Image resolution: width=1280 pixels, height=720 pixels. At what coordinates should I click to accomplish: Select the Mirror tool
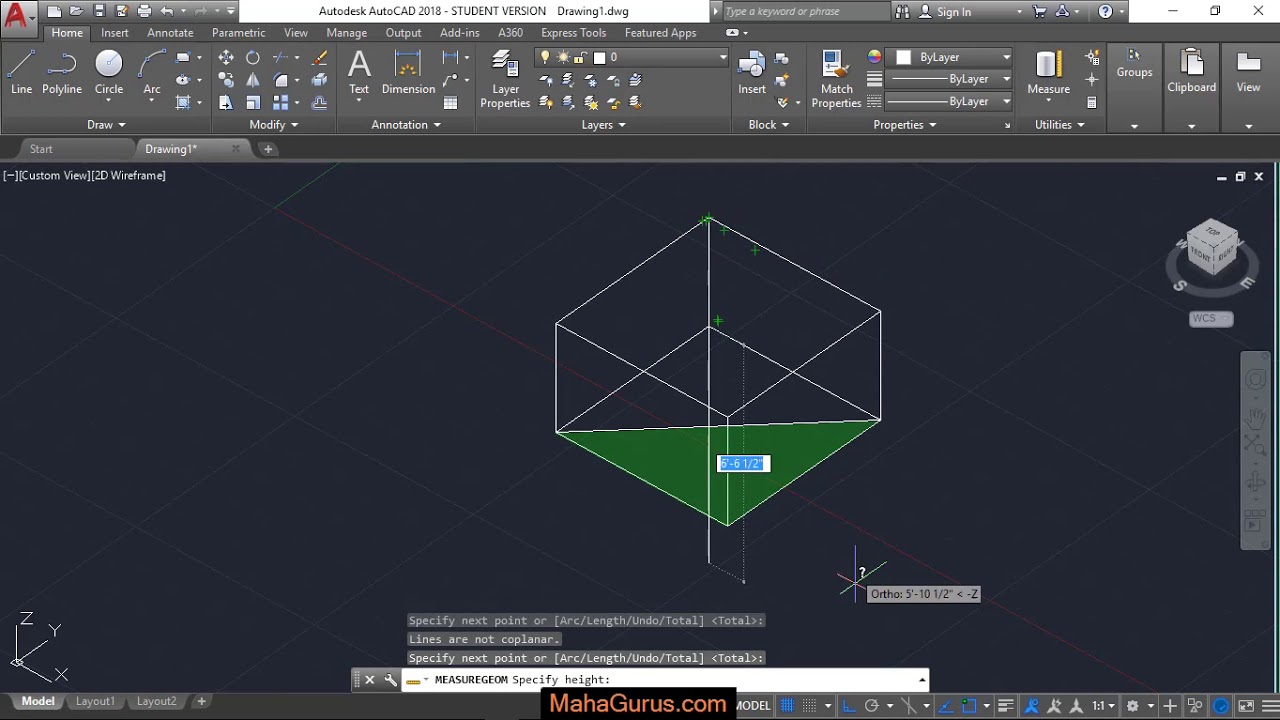[253, 80]
